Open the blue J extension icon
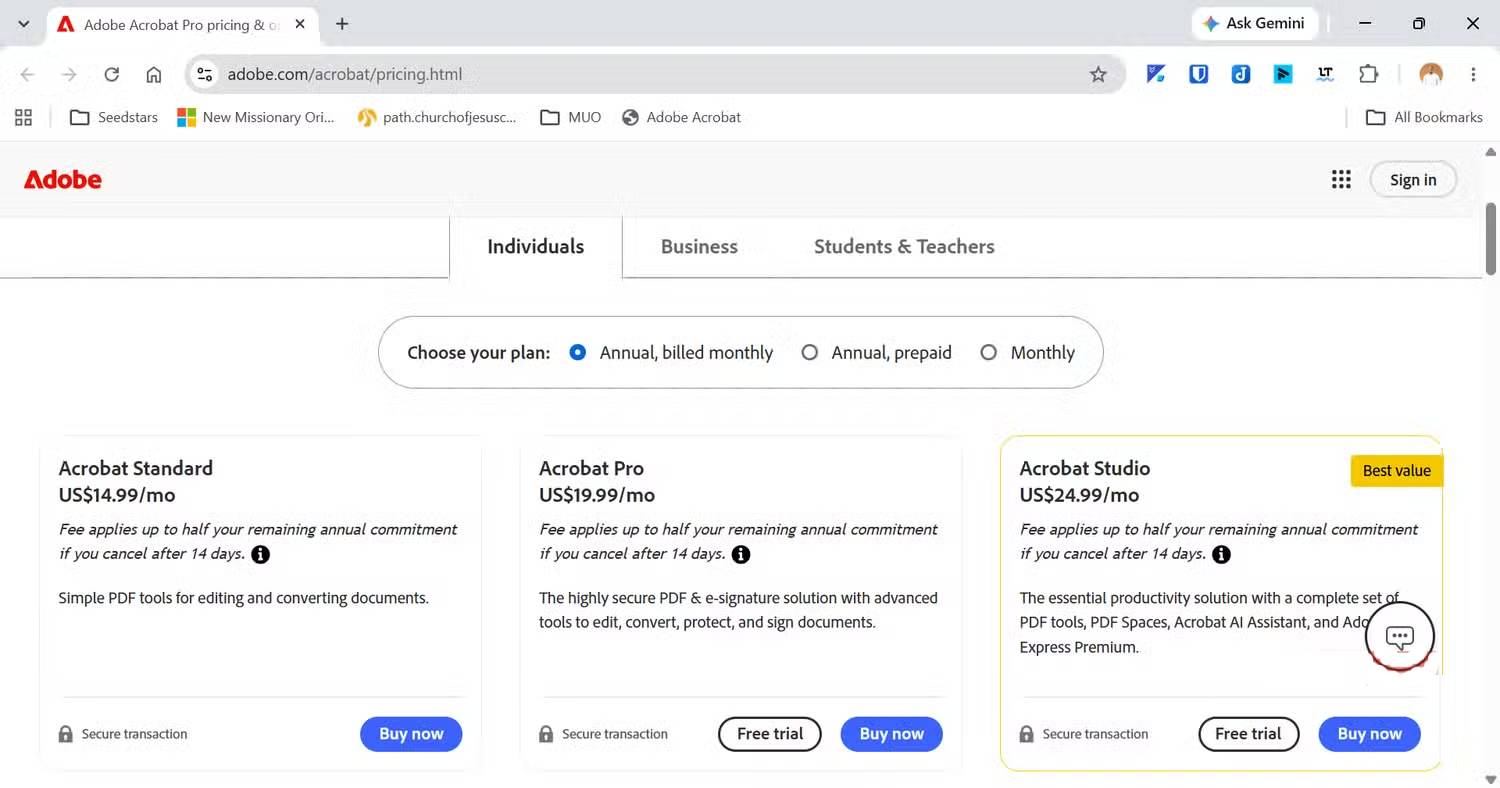This screenshot has width=1500, height=788. tap(1241, 74)
